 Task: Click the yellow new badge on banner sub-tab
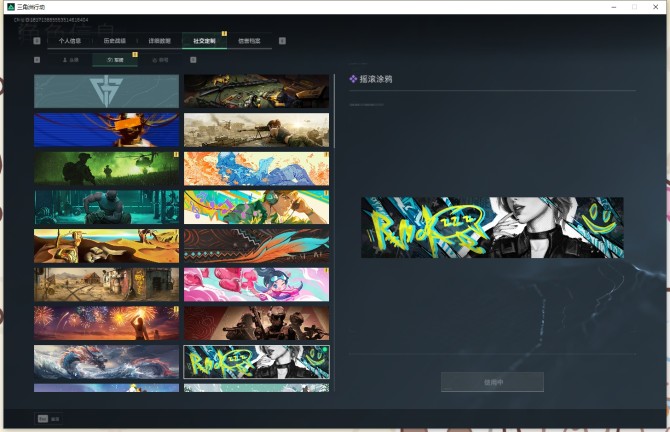pyautogui.click(x=135, y=54)
